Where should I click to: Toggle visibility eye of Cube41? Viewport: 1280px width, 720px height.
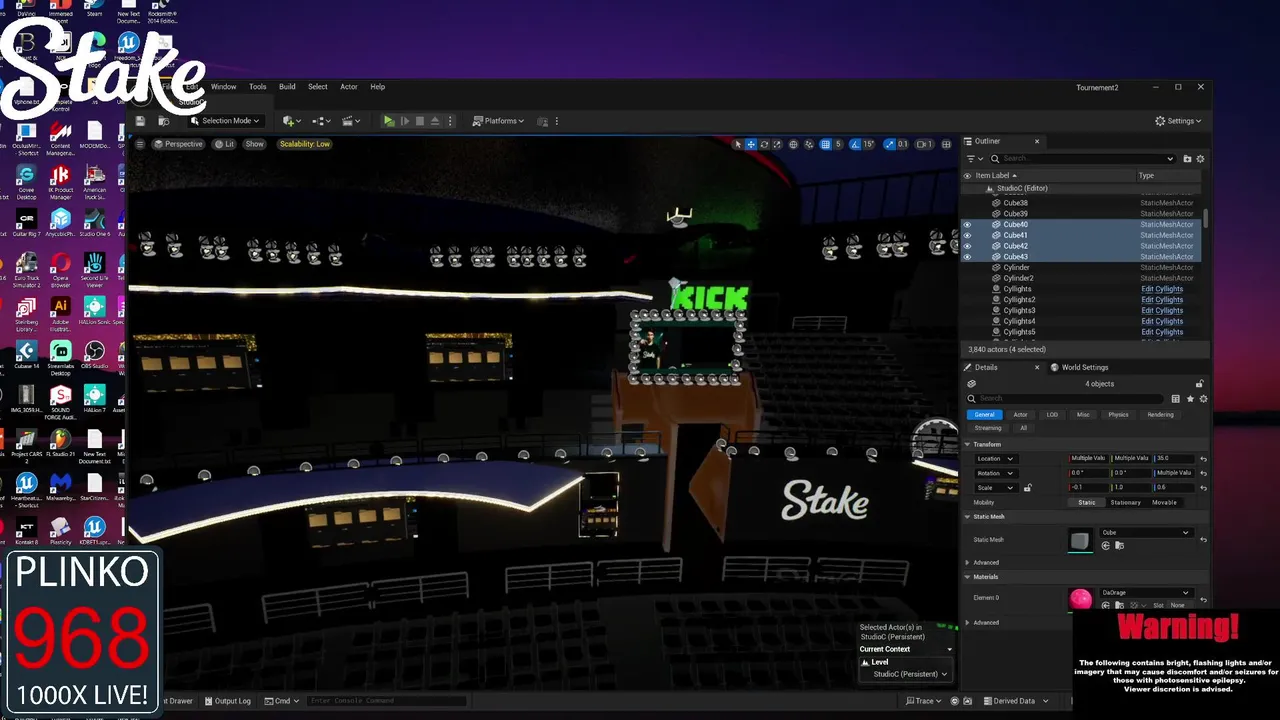967,235
